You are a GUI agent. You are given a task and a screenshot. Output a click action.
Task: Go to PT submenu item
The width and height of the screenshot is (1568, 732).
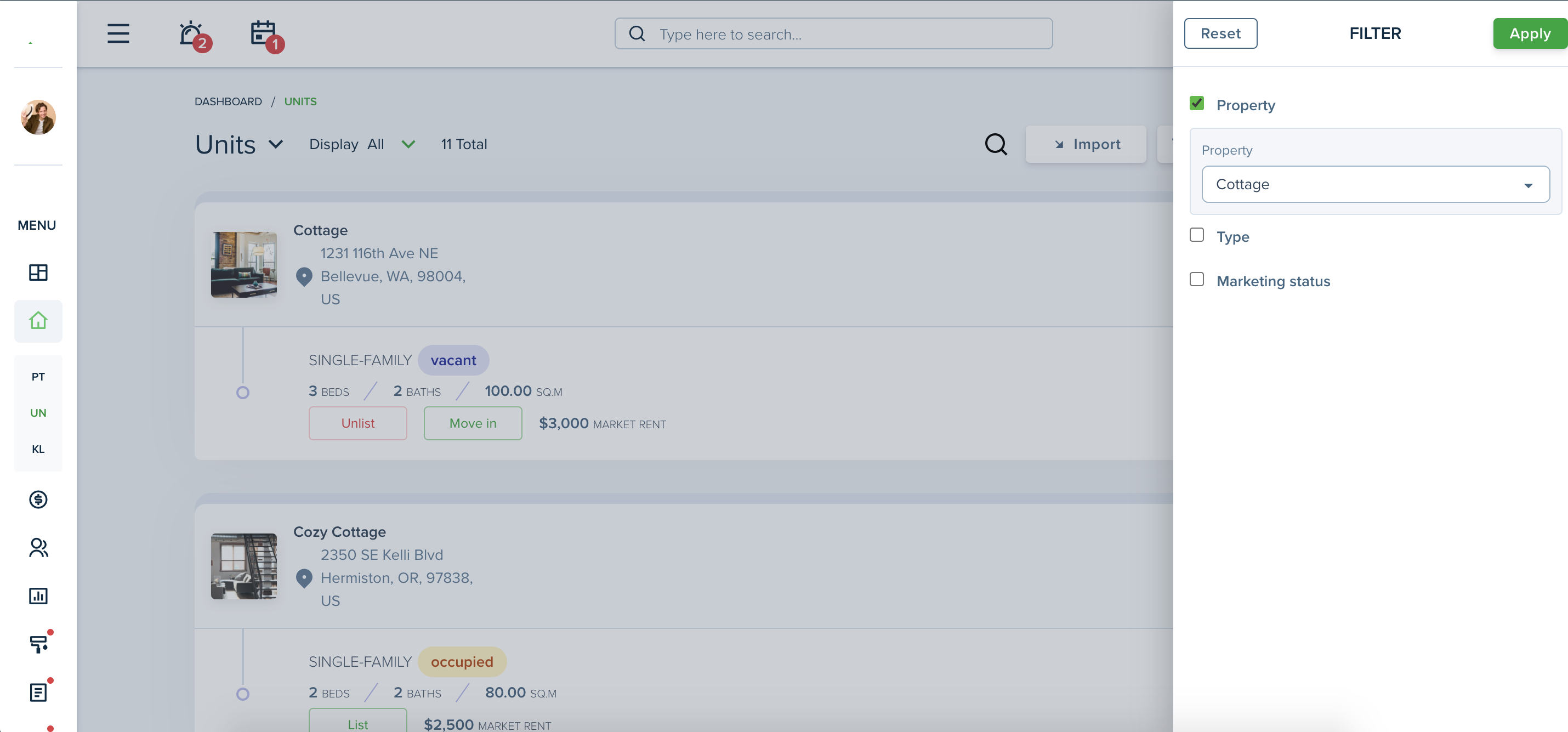pyautogui.click(x=38, y=376)
